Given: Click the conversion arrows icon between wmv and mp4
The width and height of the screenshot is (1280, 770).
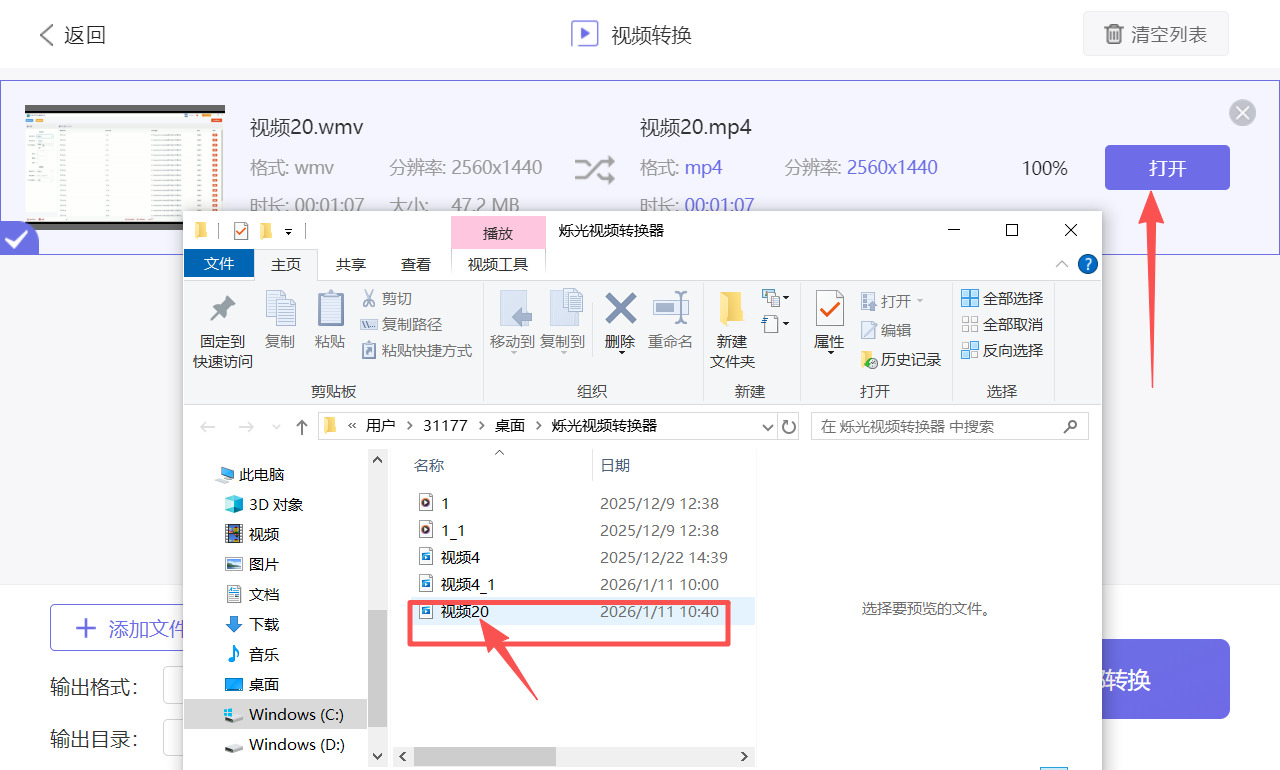Looking at the screenshot, I should tap(595, 170).
